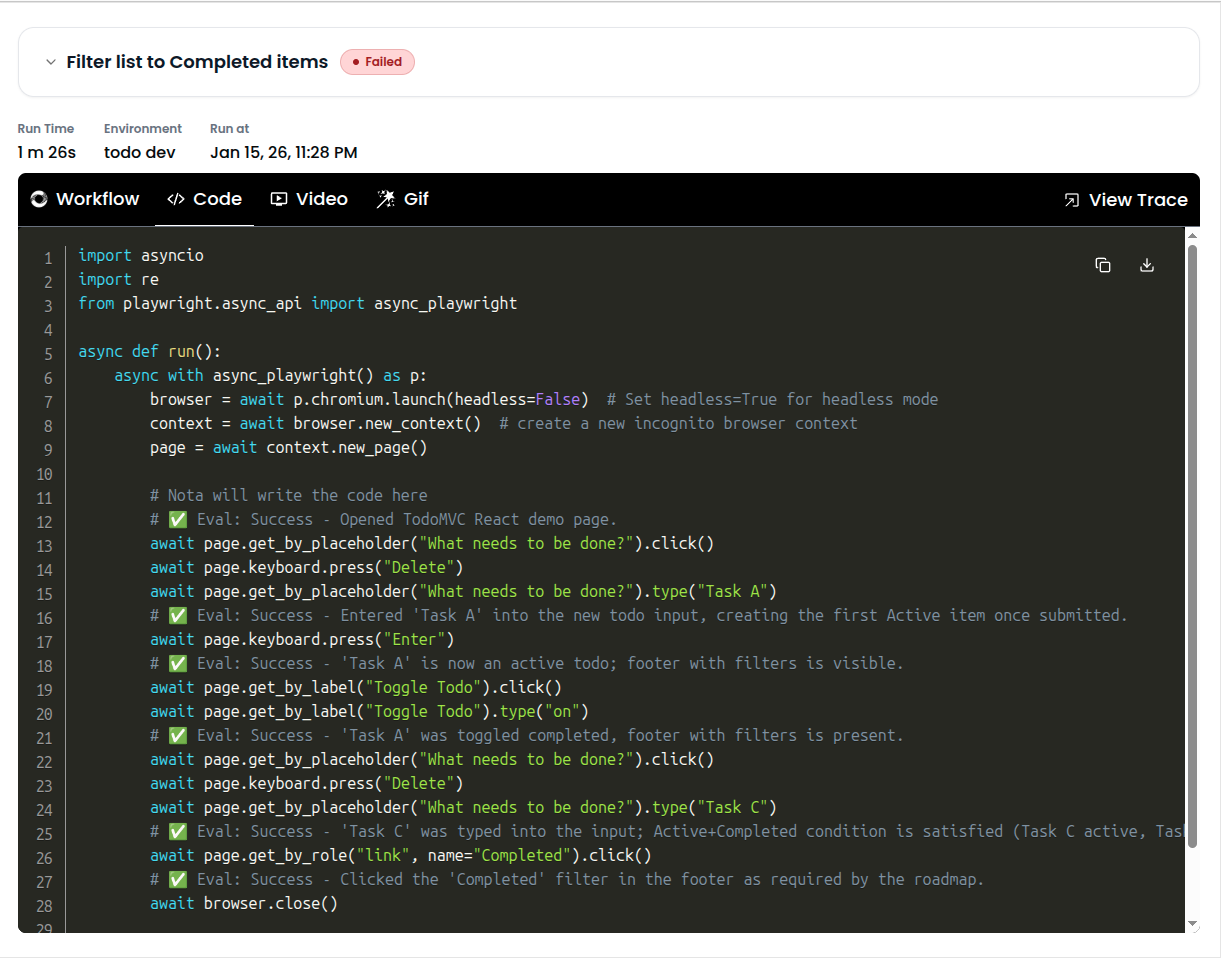The width and height of the screenshot is (1221, 958).
Task: Select the Code tab
Action: (x=204, y=199)
